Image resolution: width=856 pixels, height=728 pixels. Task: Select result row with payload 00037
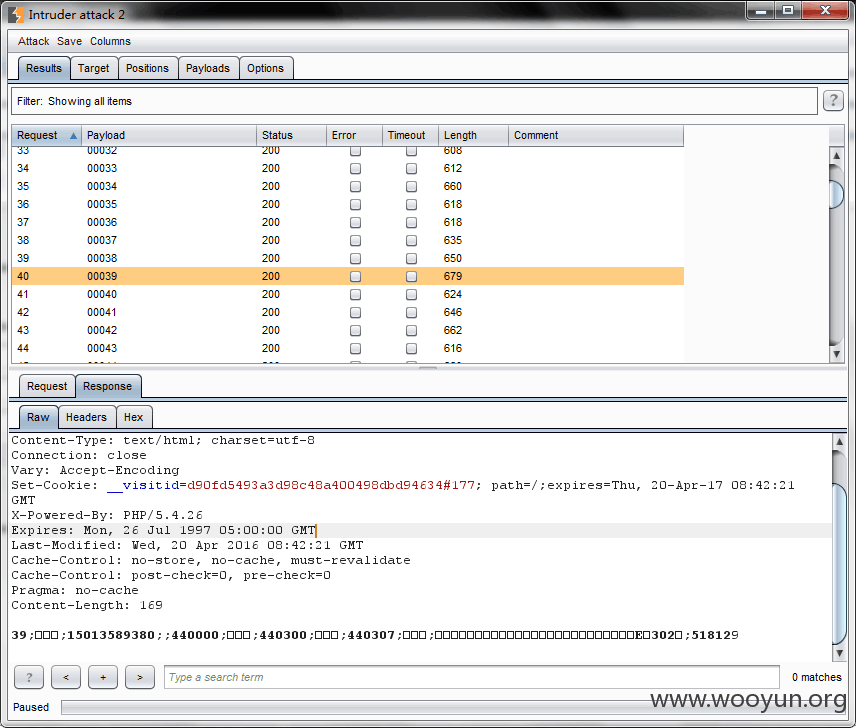(x=347, y=240)
